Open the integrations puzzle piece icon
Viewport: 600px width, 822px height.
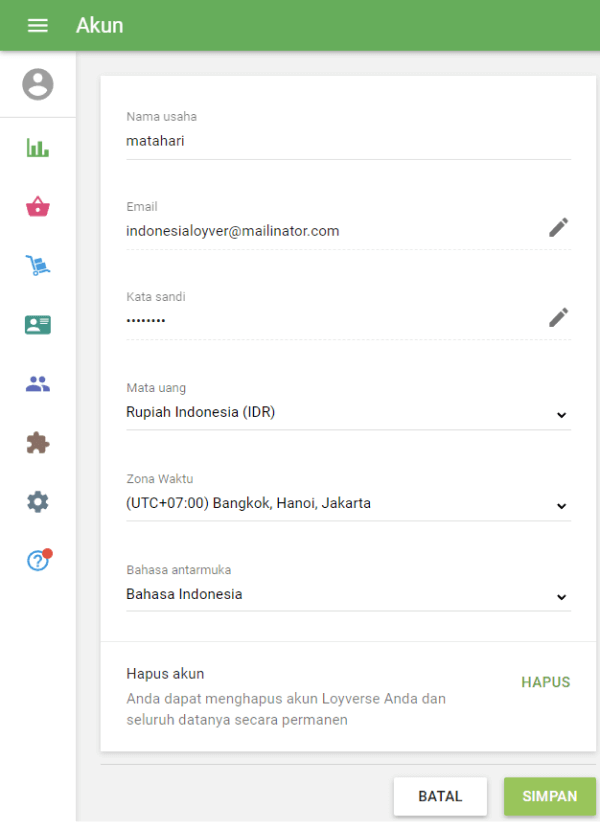click(x=38, y=442)
